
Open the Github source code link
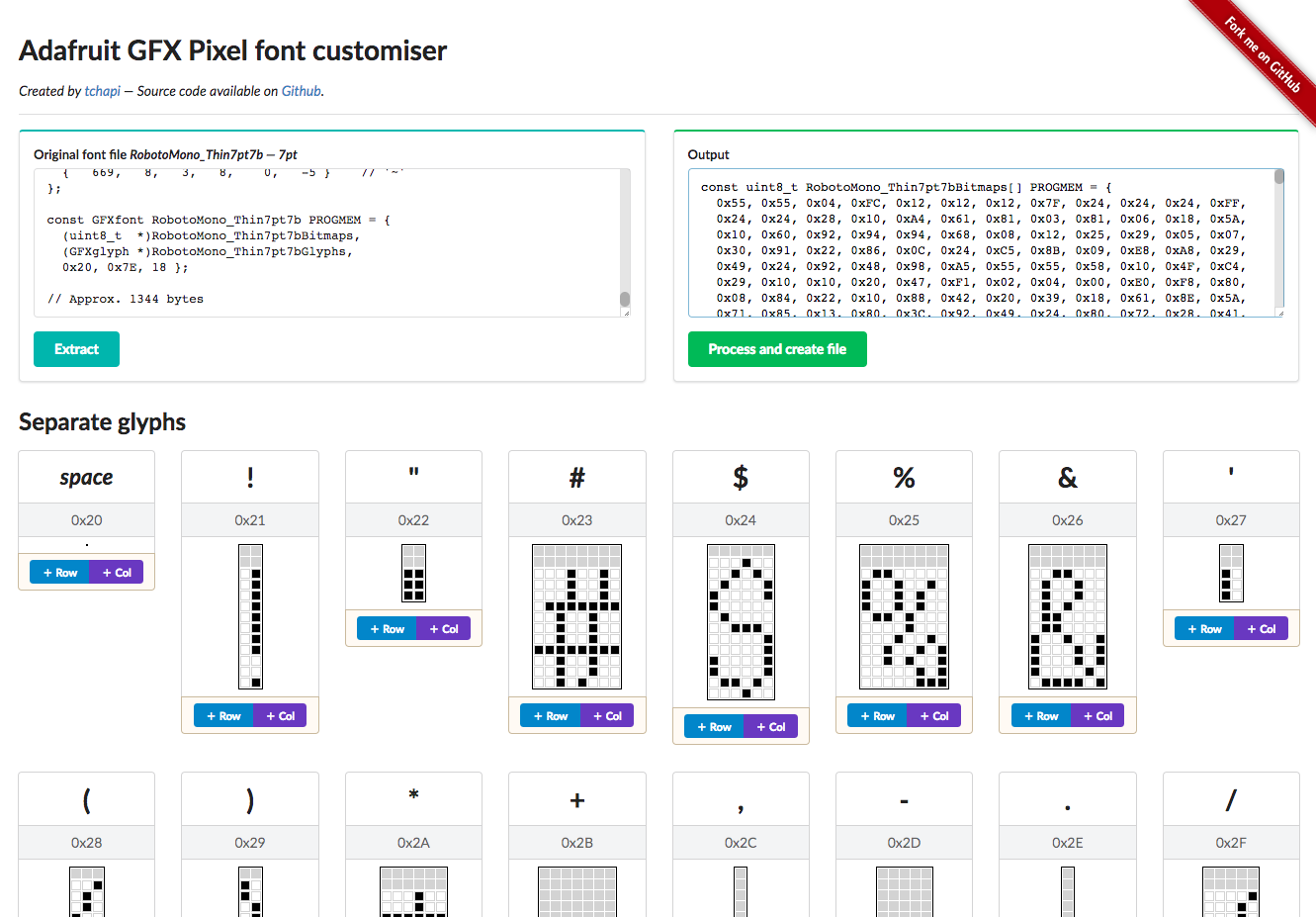point(302,91)
